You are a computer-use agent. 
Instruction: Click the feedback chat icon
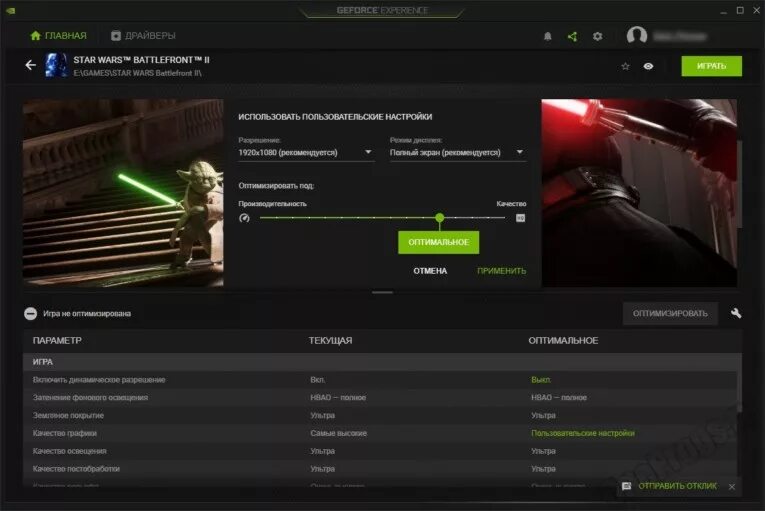tap(626, 486)
